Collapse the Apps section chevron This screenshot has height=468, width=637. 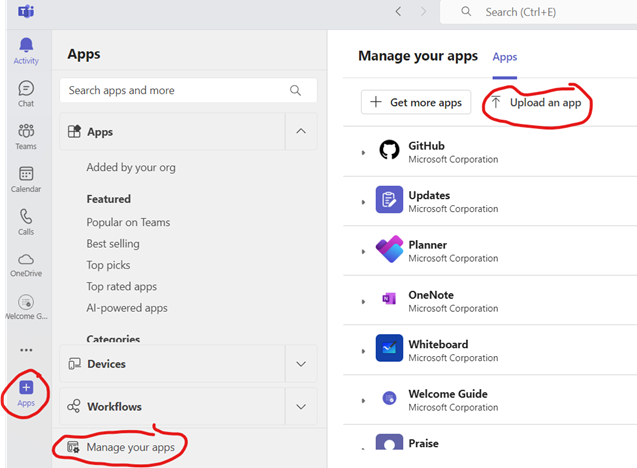click(x=301, y=131)
